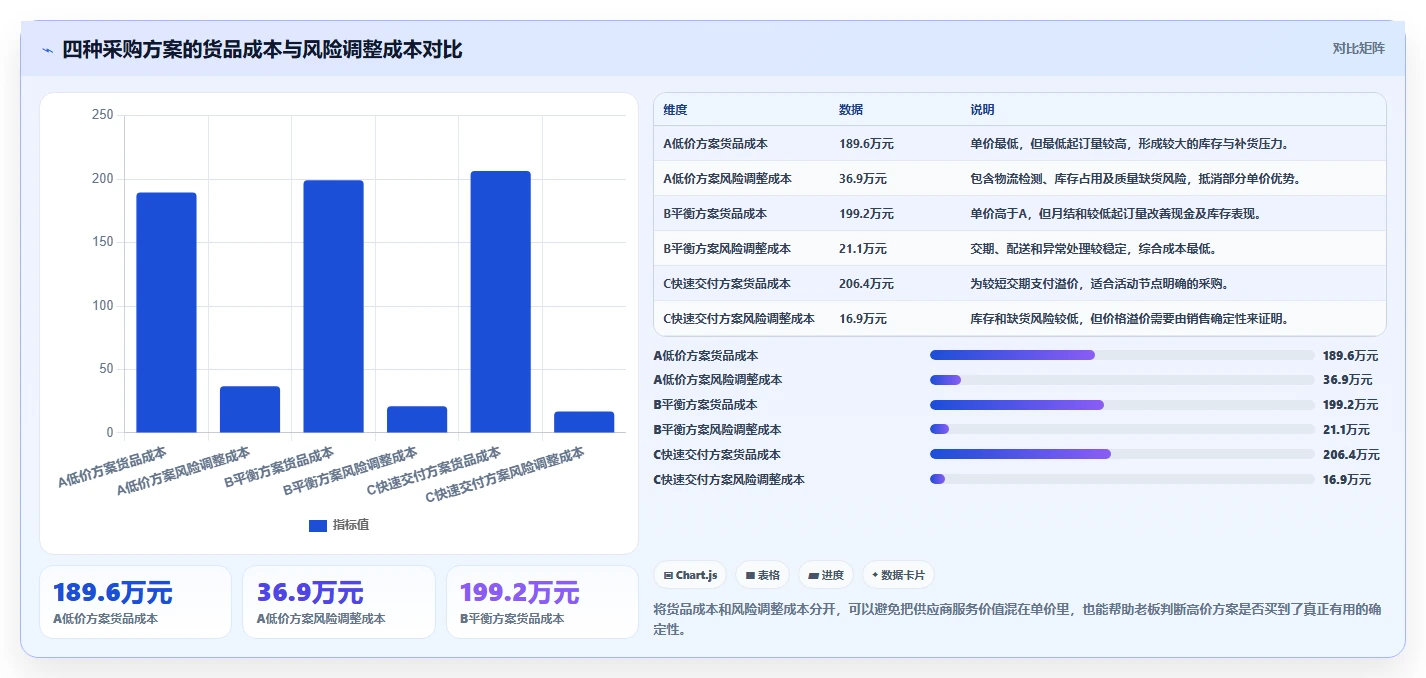Click the C快速交付方案风险调整成本 progress bar

click(x=1122, y=479)
